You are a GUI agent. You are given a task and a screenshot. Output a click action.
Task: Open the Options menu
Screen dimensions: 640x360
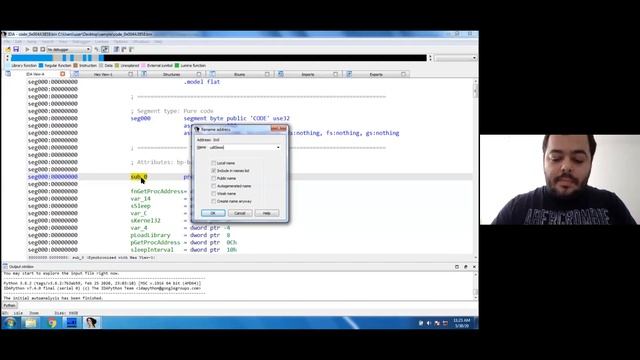(121, 42)
